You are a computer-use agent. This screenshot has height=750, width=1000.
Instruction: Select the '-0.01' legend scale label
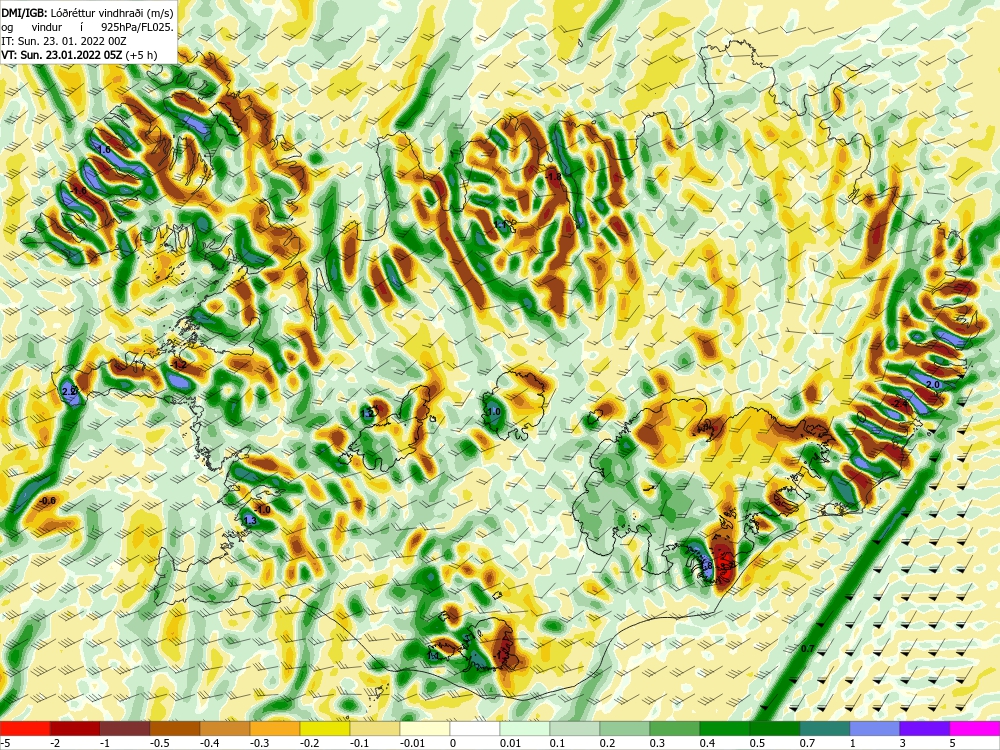(411, 742)
